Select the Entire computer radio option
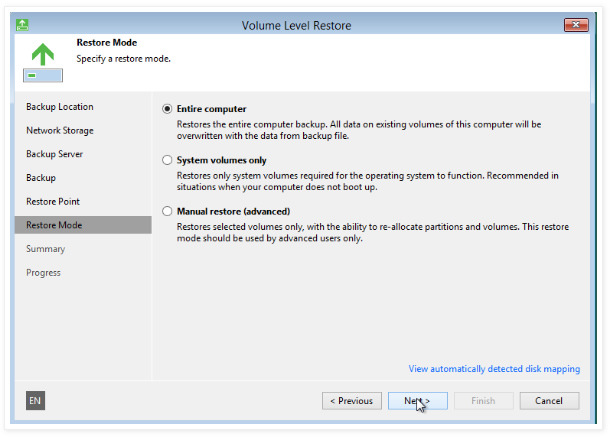Screen dimensions: 610x438 (167, 109)
